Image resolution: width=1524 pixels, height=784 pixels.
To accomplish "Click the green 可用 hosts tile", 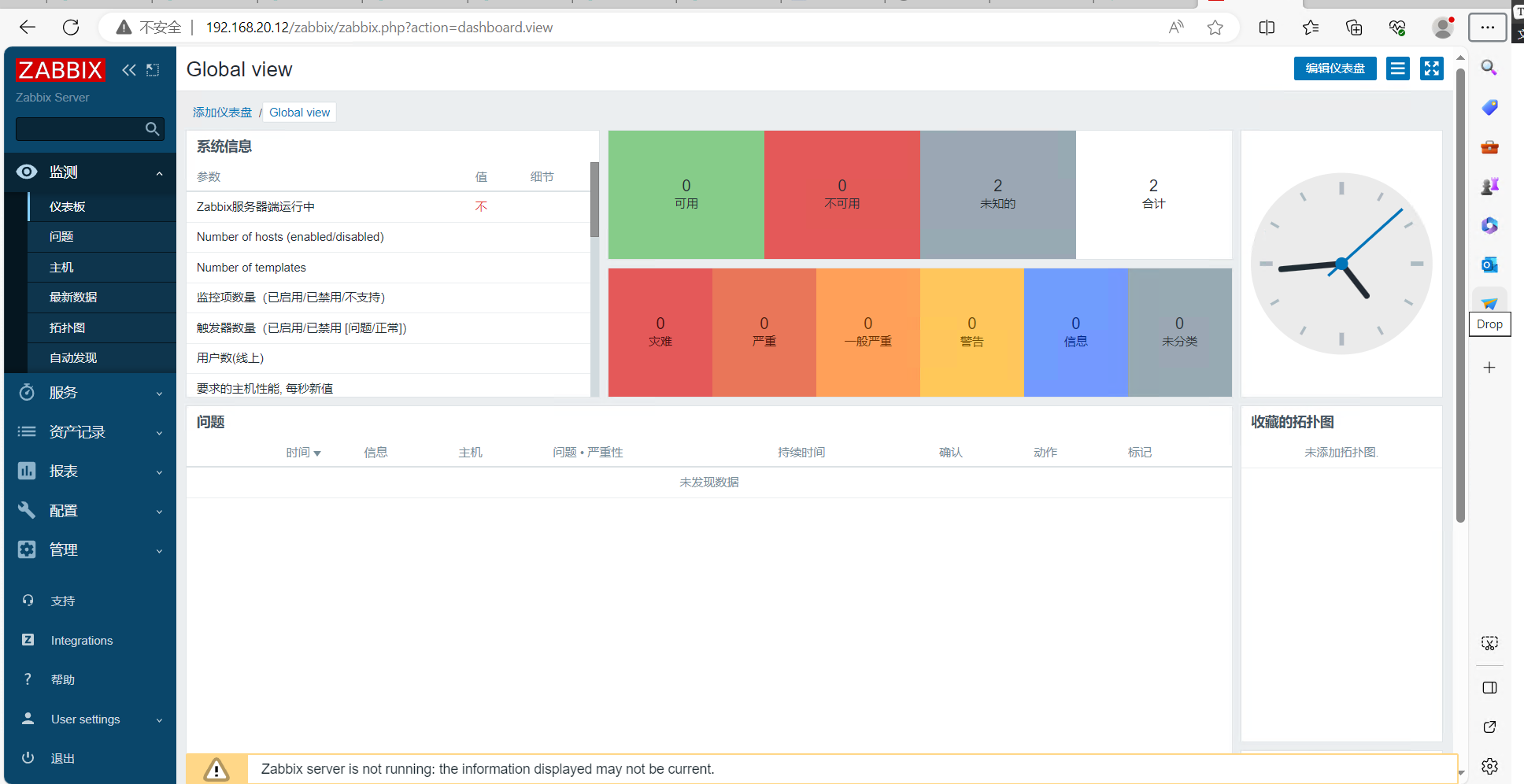I will click(x=686, y=194).
